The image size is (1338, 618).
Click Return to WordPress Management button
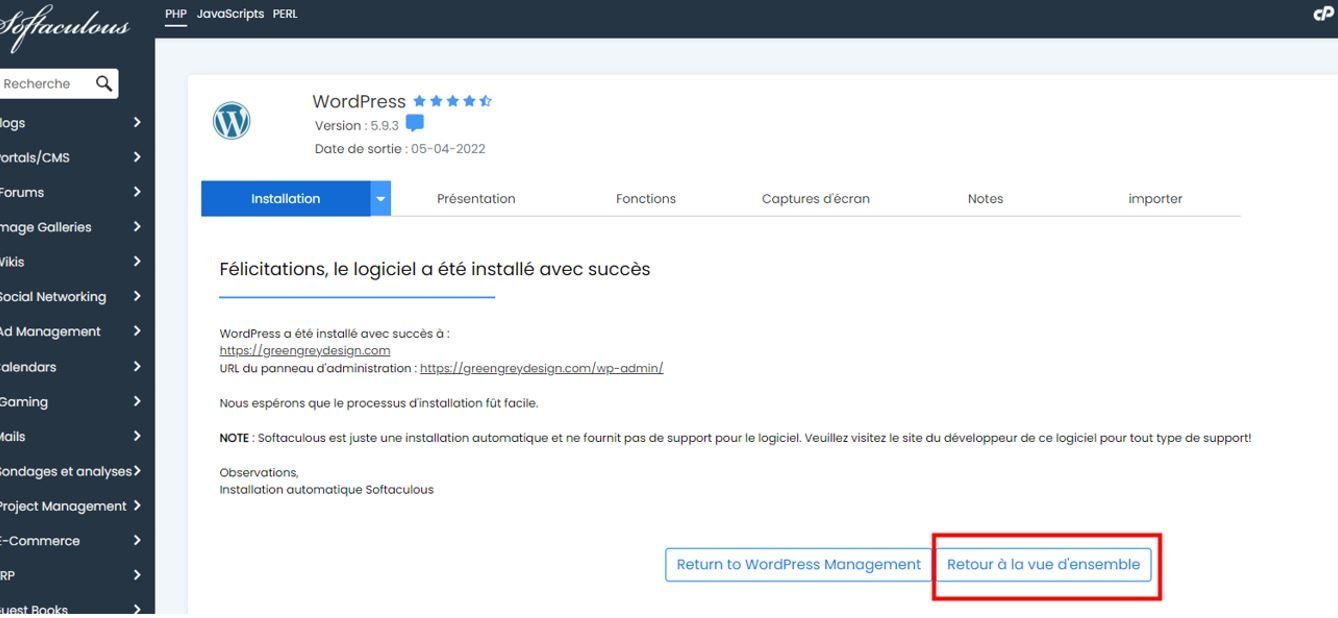tap(798, 564)
